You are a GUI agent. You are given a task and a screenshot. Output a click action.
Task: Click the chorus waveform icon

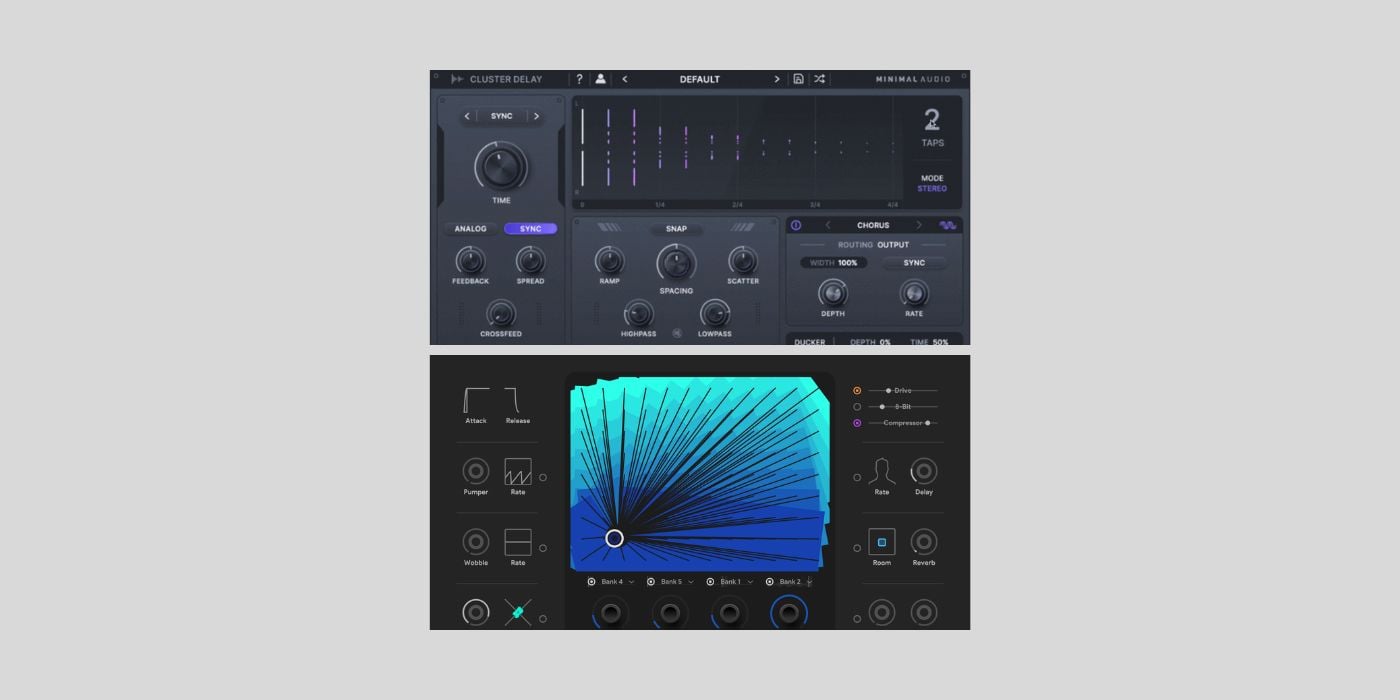pos(947,225)
